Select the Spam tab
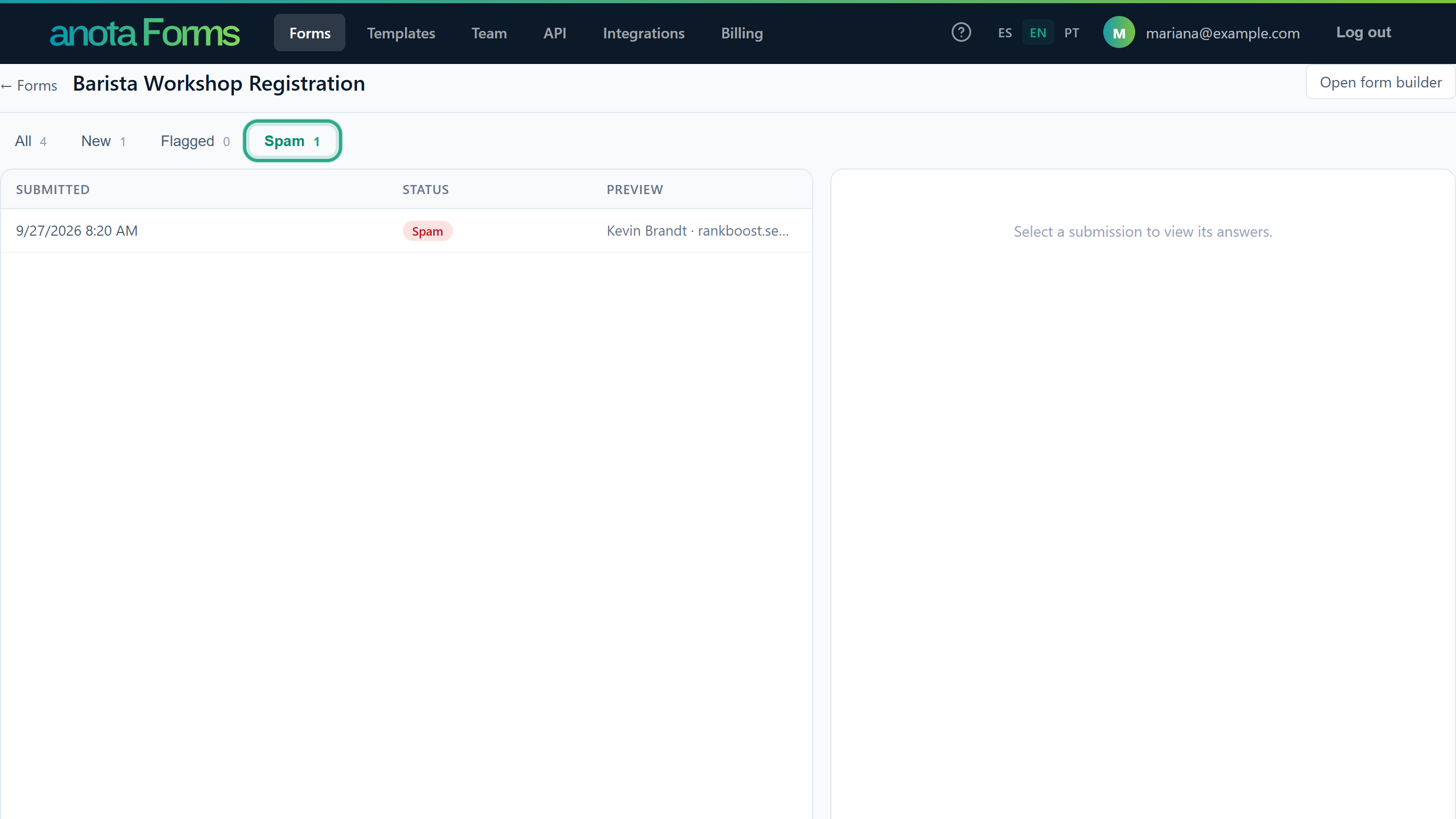This screenshot has height=819, width=1456. click(292, 141)
